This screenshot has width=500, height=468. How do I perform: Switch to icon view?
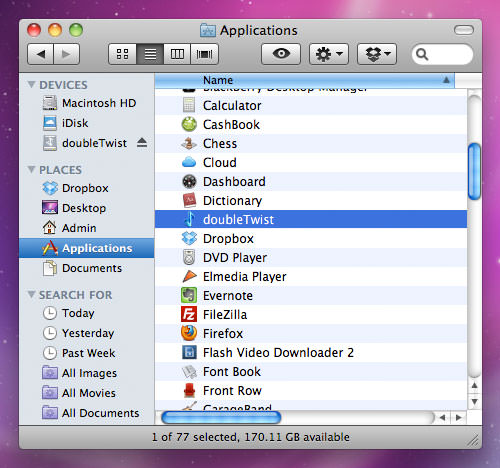pos(122,54)
